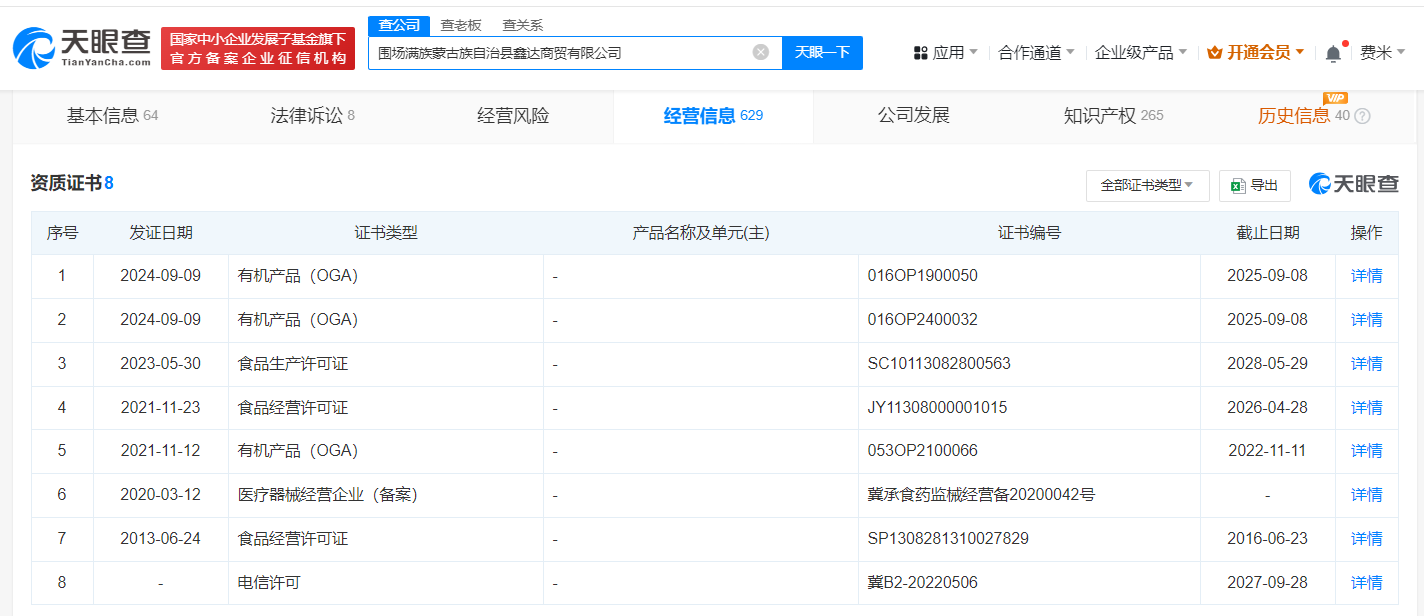The width and height of the screenshot is (1424, 616).
Task: Open 详情 for certificate JY11308000001015
Action: pyautogui.click(x=1366, y=408)
